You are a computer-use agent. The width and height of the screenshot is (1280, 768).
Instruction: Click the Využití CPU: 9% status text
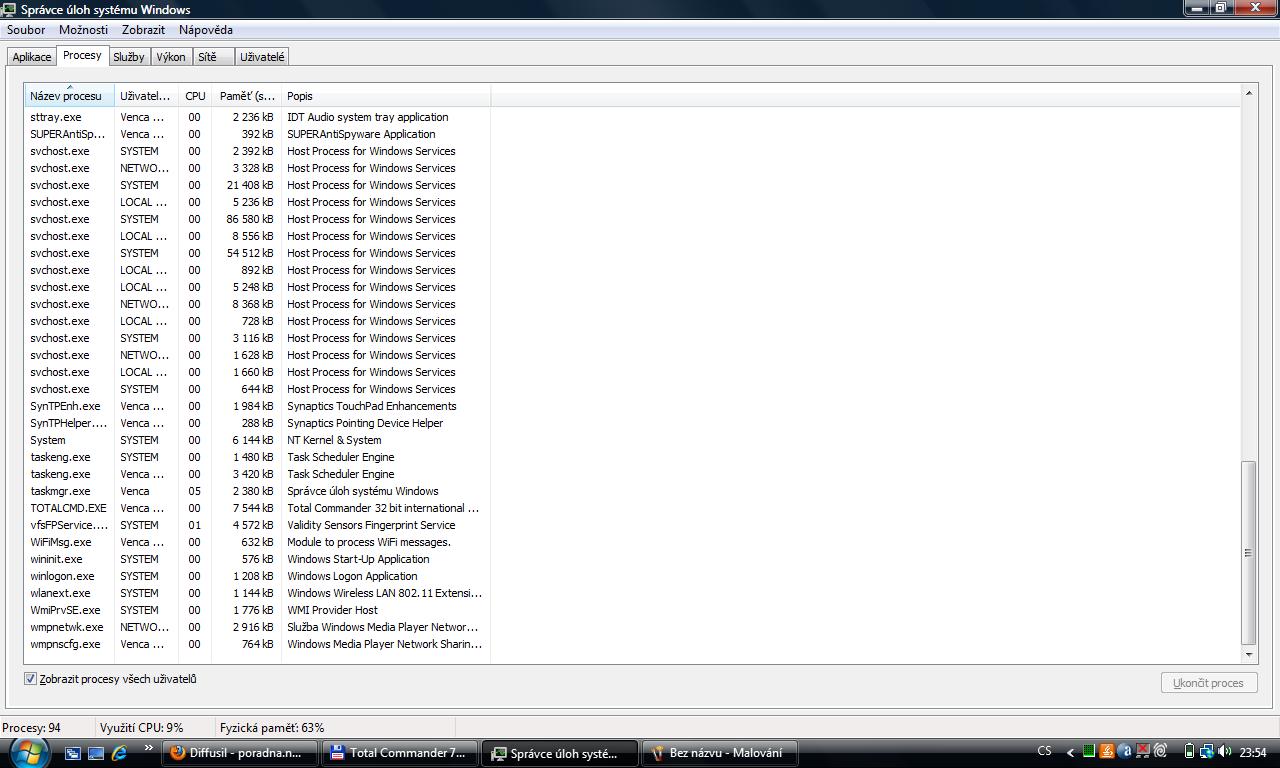[142, 728]
